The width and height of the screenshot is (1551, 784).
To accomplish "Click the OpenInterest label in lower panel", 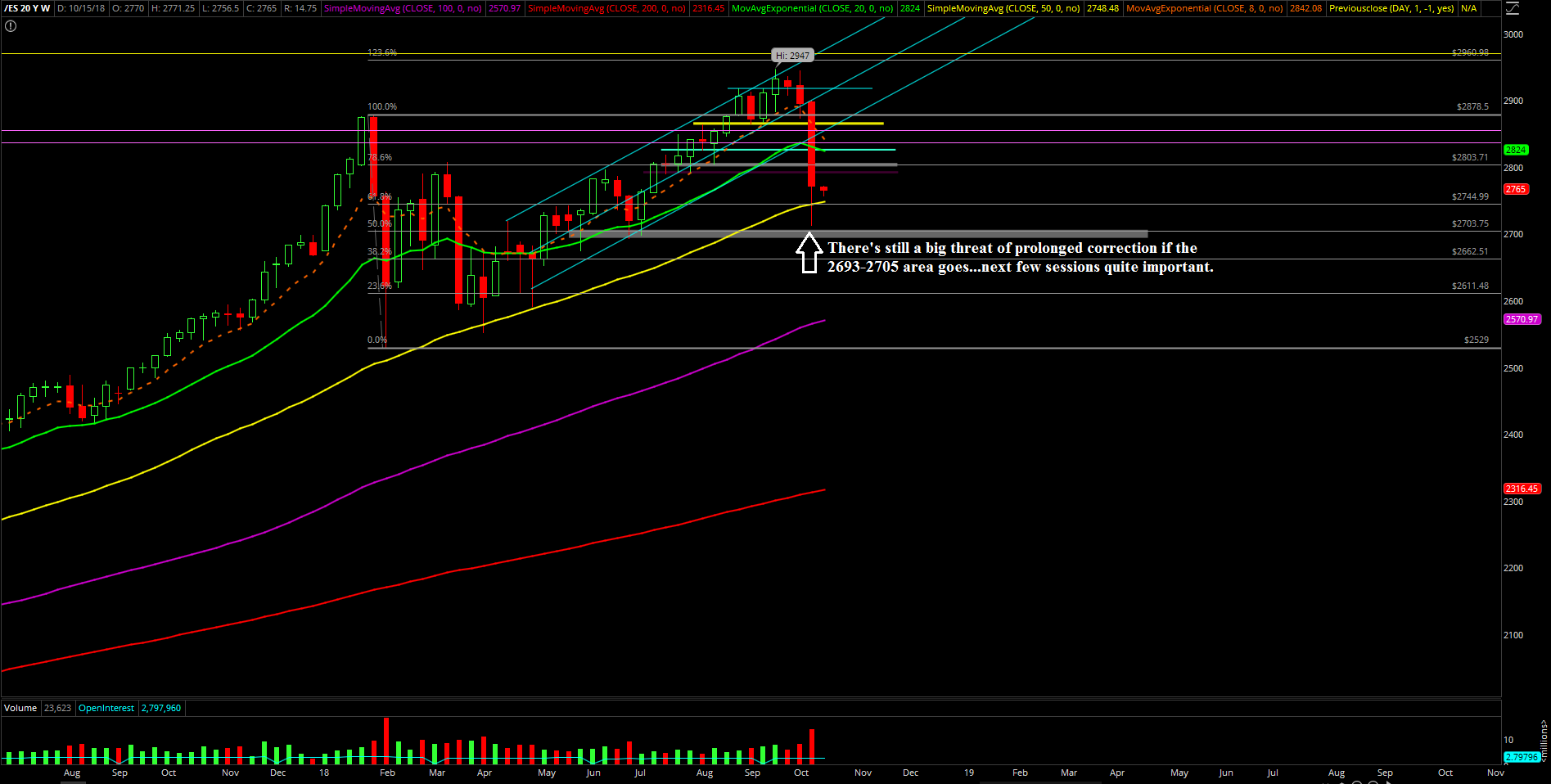I will [x=106, y=708].
